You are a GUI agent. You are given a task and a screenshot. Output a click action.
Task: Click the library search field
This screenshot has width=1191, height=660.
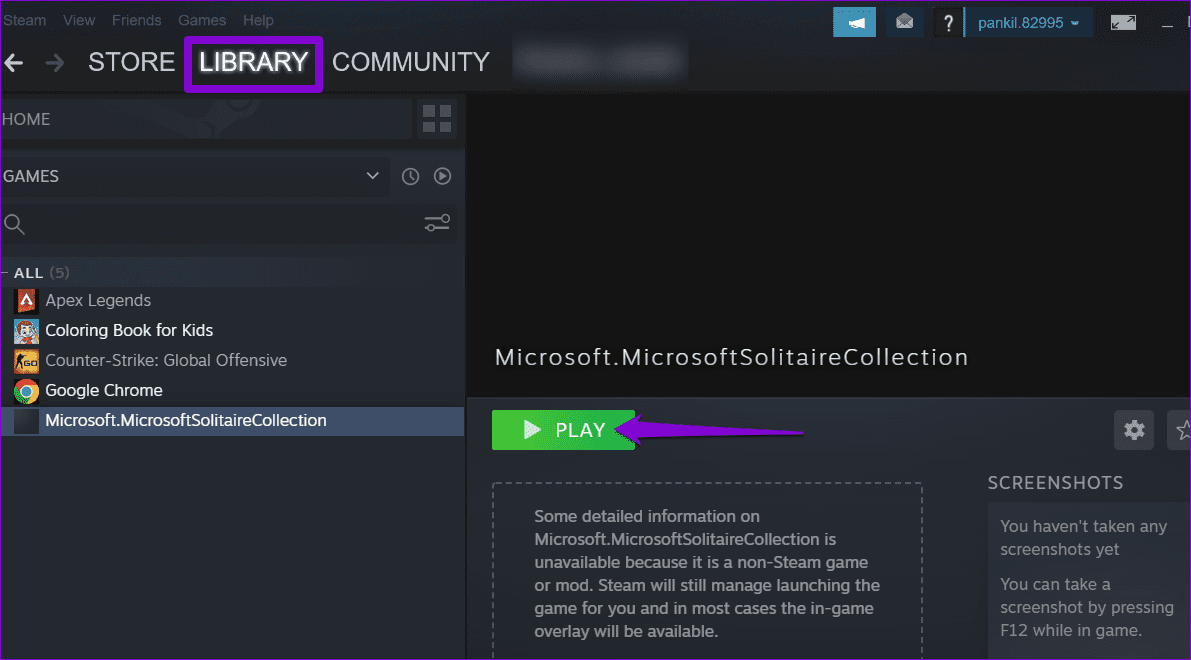coord(209,223)
